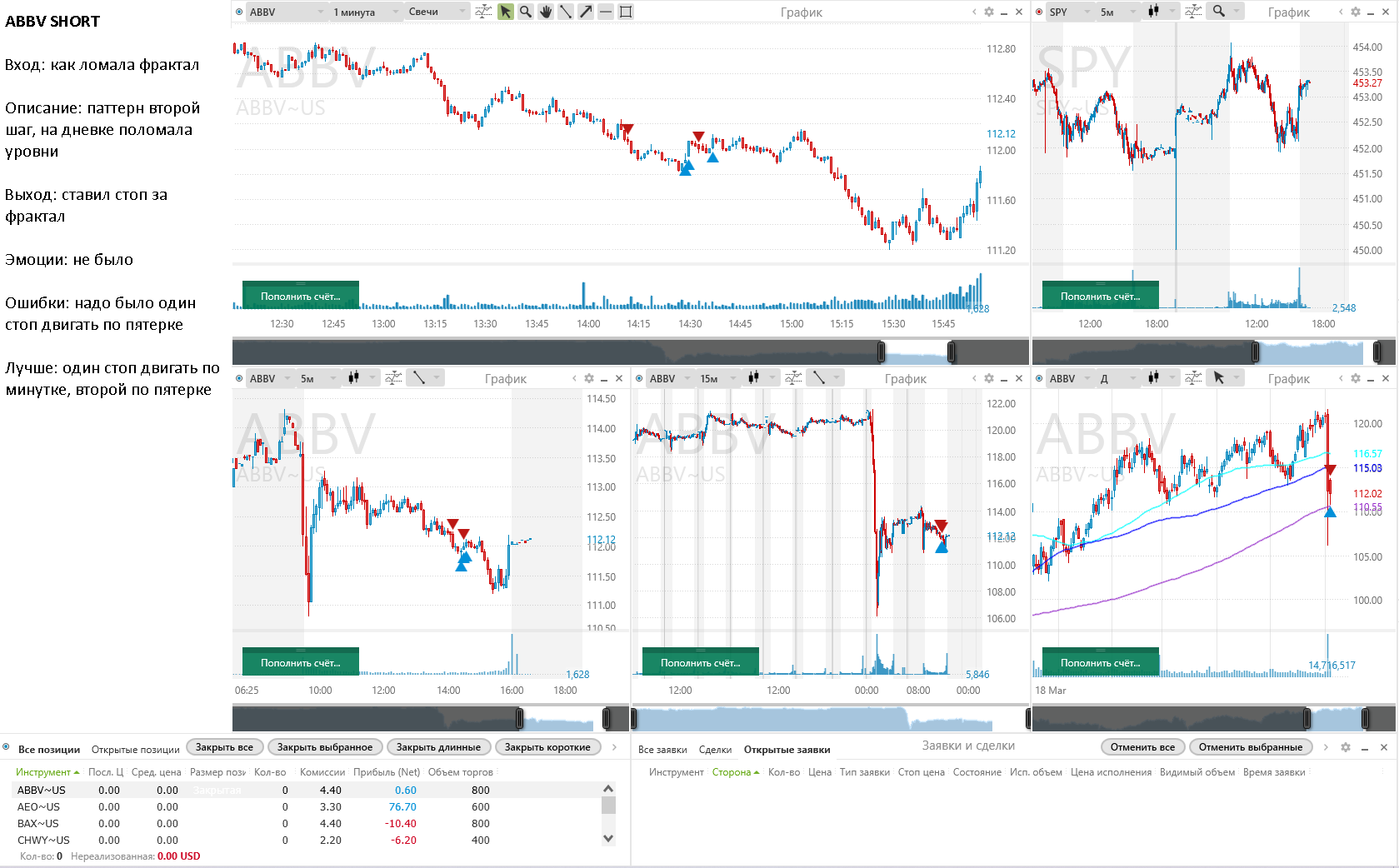Toggle link radio button on ABBV 15m chart
The image size is (1399, 868).
[639, 378]
